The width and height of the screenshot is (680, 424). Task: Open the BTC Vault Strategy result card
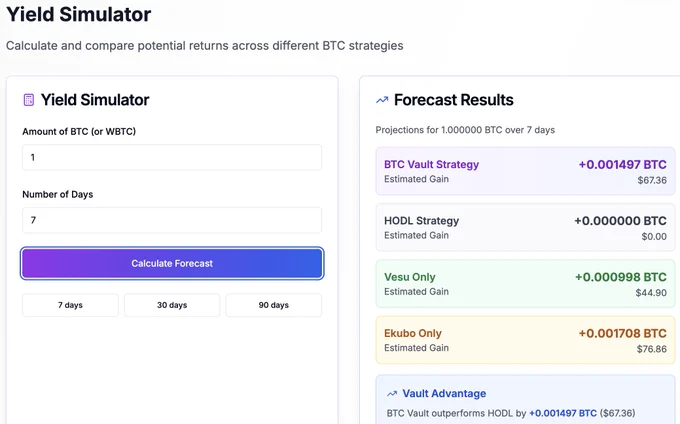click(x=525, y=171)
